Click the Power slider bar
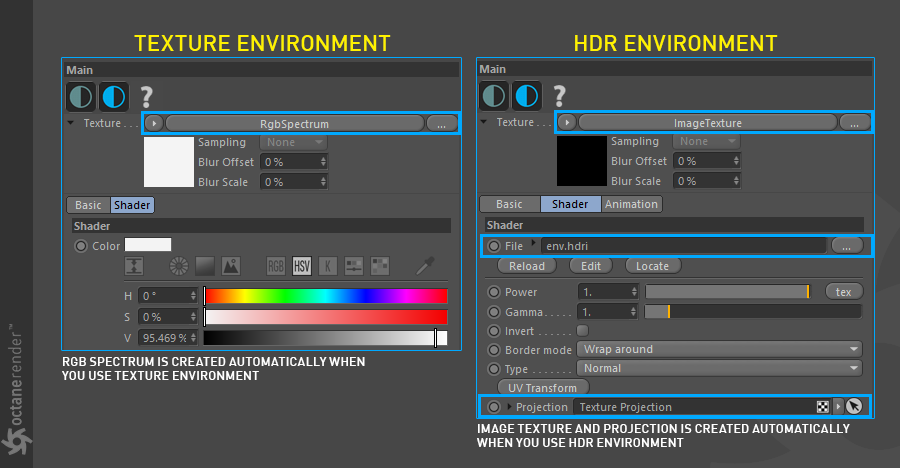 pos(728,292)
